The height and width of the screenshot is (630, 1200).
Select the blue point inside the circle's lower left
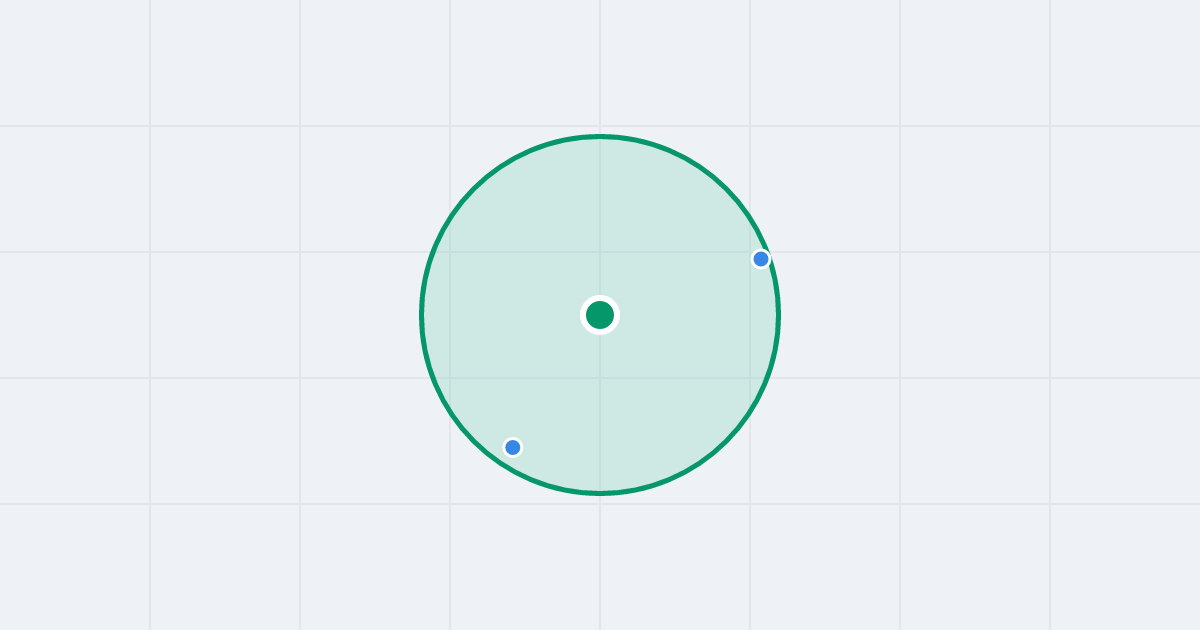point(513,447)
